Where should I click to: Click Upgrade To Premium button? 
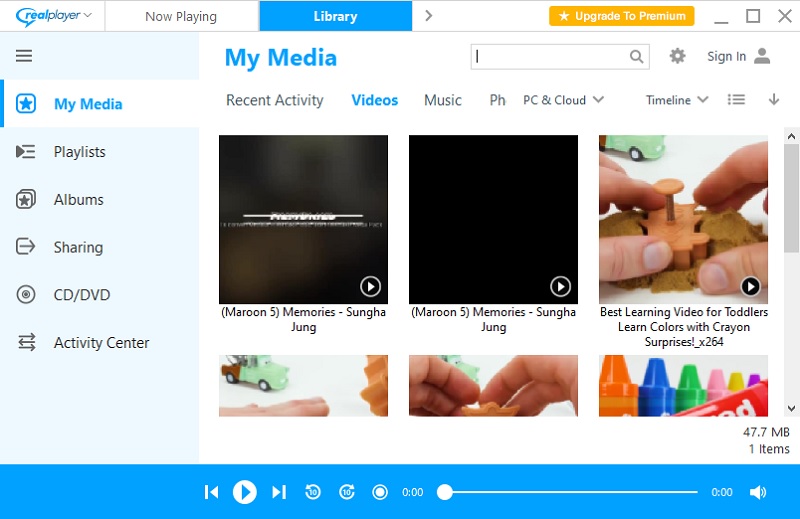click(621, 16)
